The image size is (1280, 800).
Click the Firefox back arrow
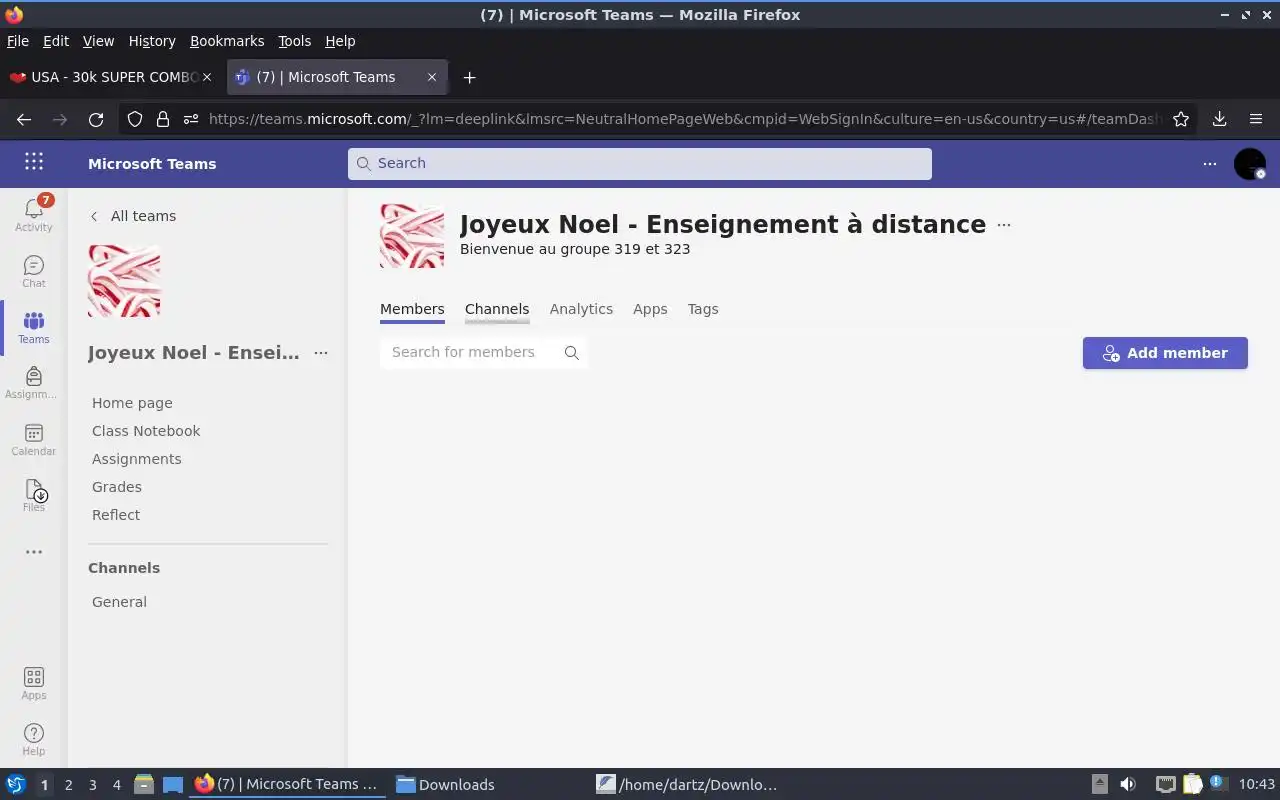(x=24, y=119)
